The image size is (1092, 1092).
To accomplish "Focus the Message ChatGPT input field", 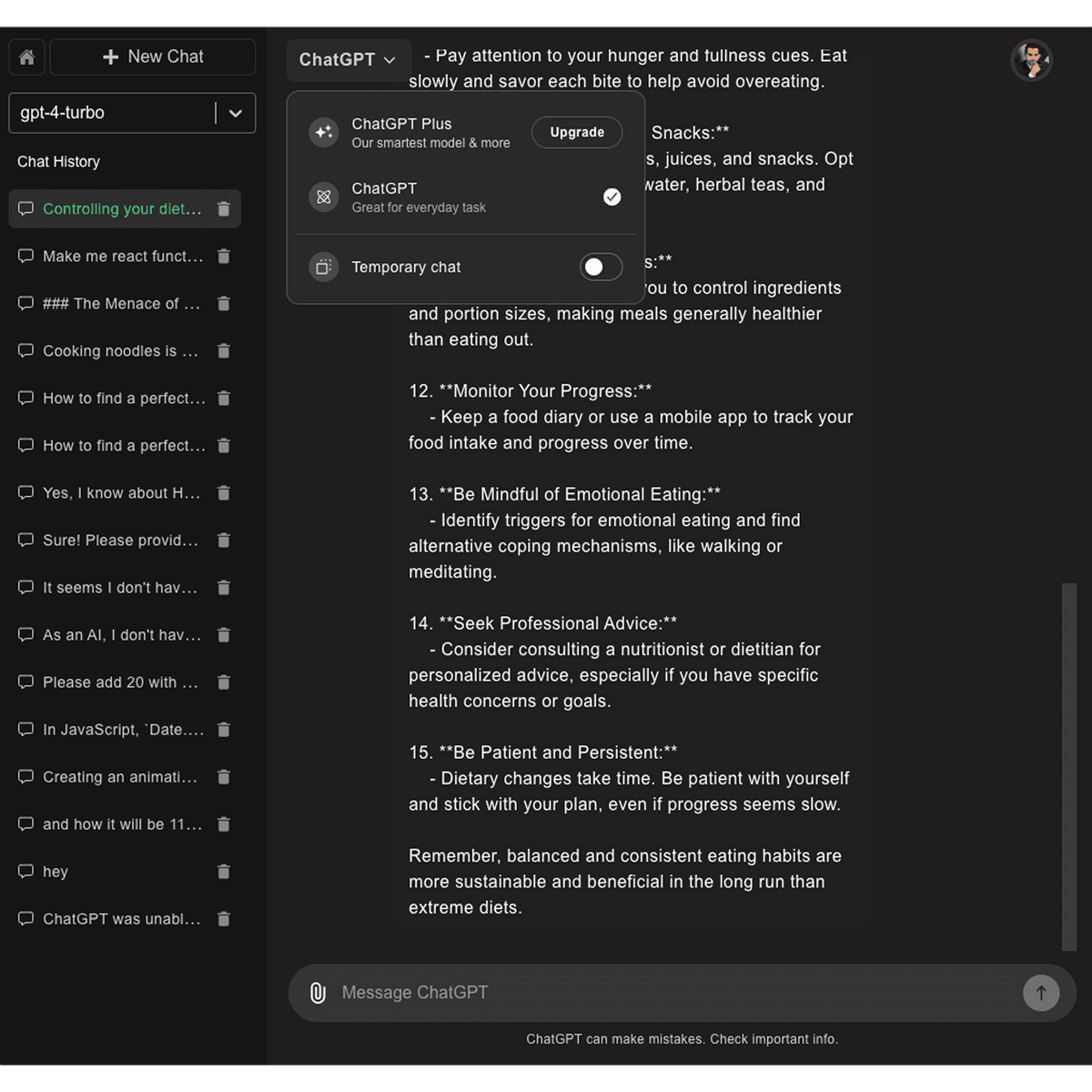I will (673, 993).
